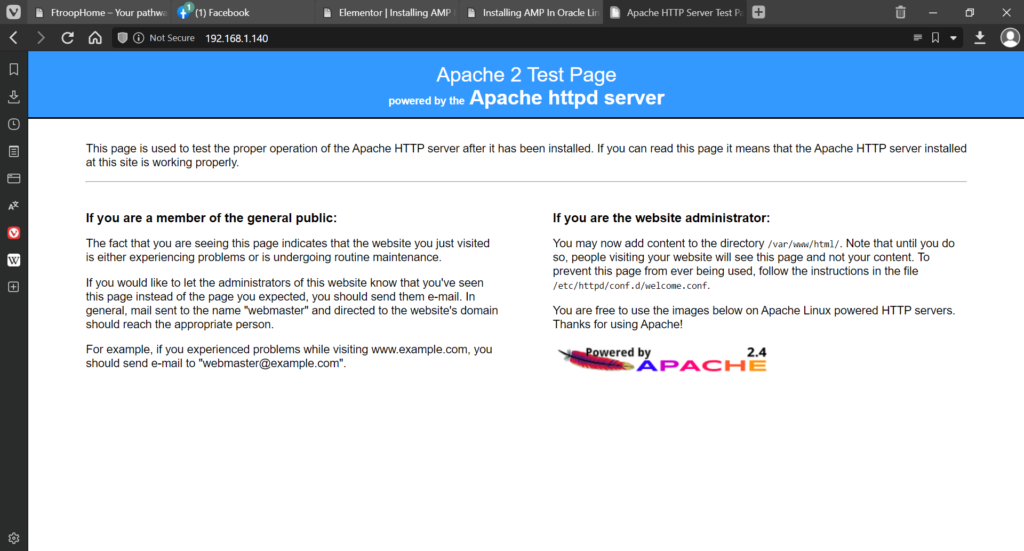1024x551 pixels.
Task: Open browser settings gear icon
Action: point(14,538)
